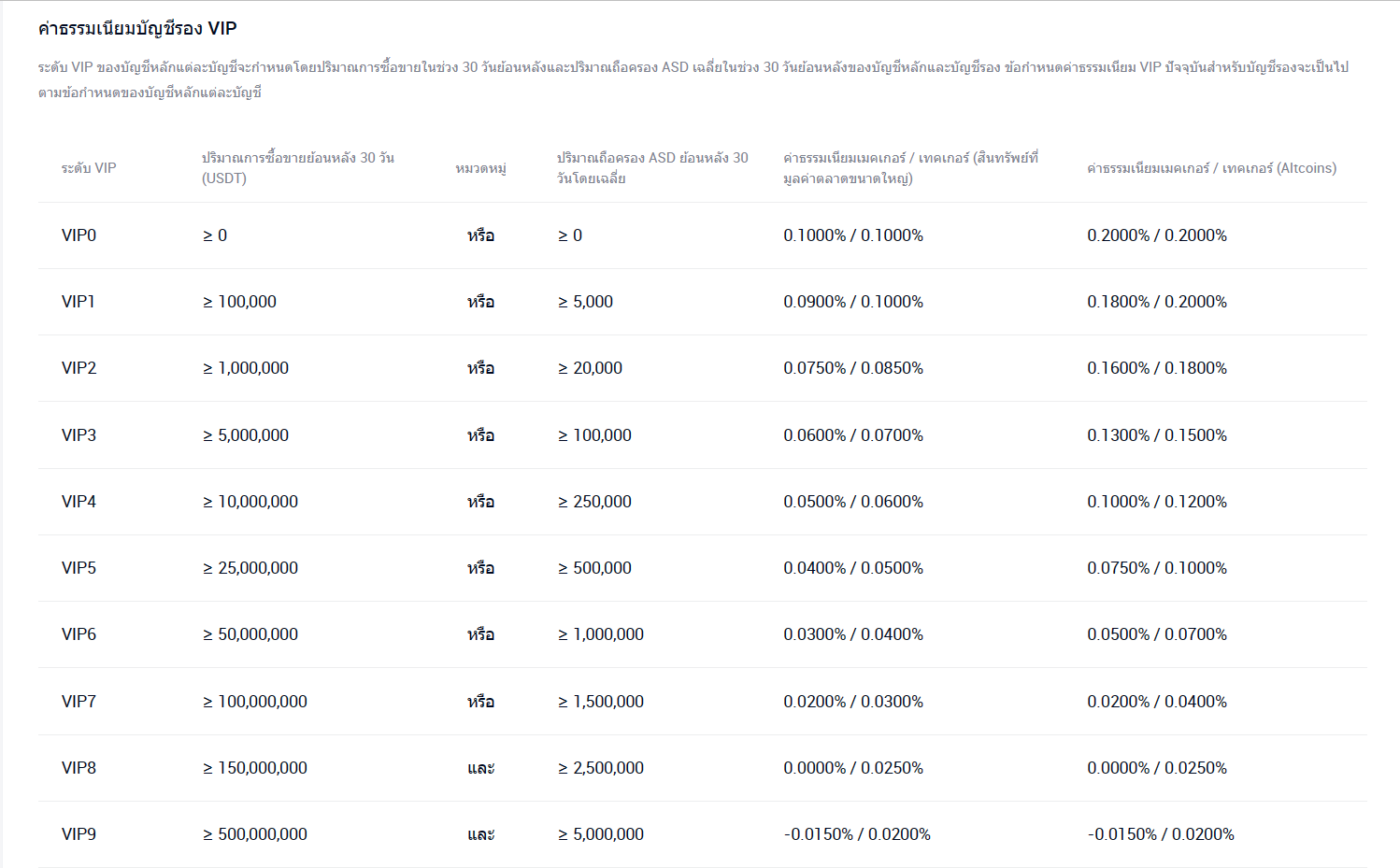Click the ≥ 100,000,000 volume cell
The image size is (1400, 868).
point(255,702)
